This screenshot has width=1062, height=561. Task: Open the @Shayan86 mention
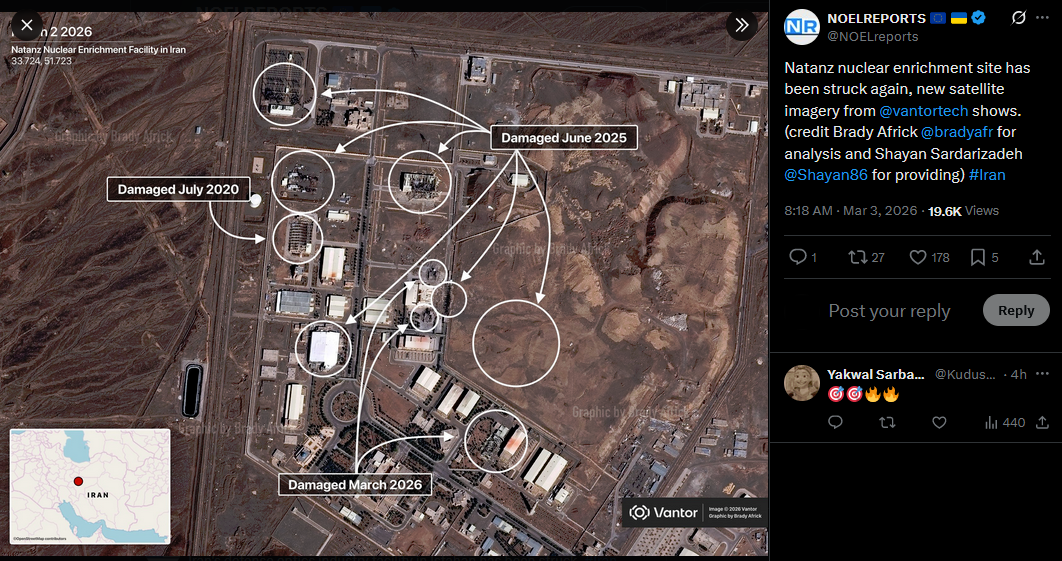826,175
